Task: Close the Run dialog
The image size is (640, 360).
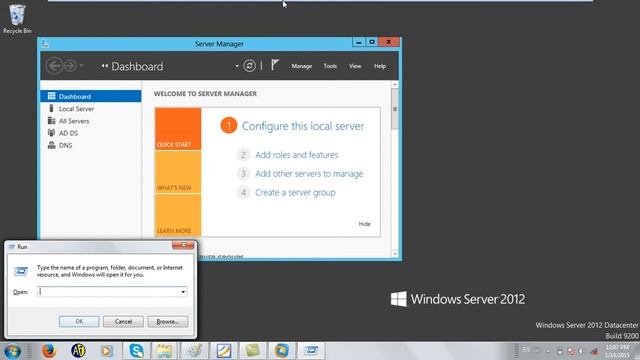Action: (183, 245)
